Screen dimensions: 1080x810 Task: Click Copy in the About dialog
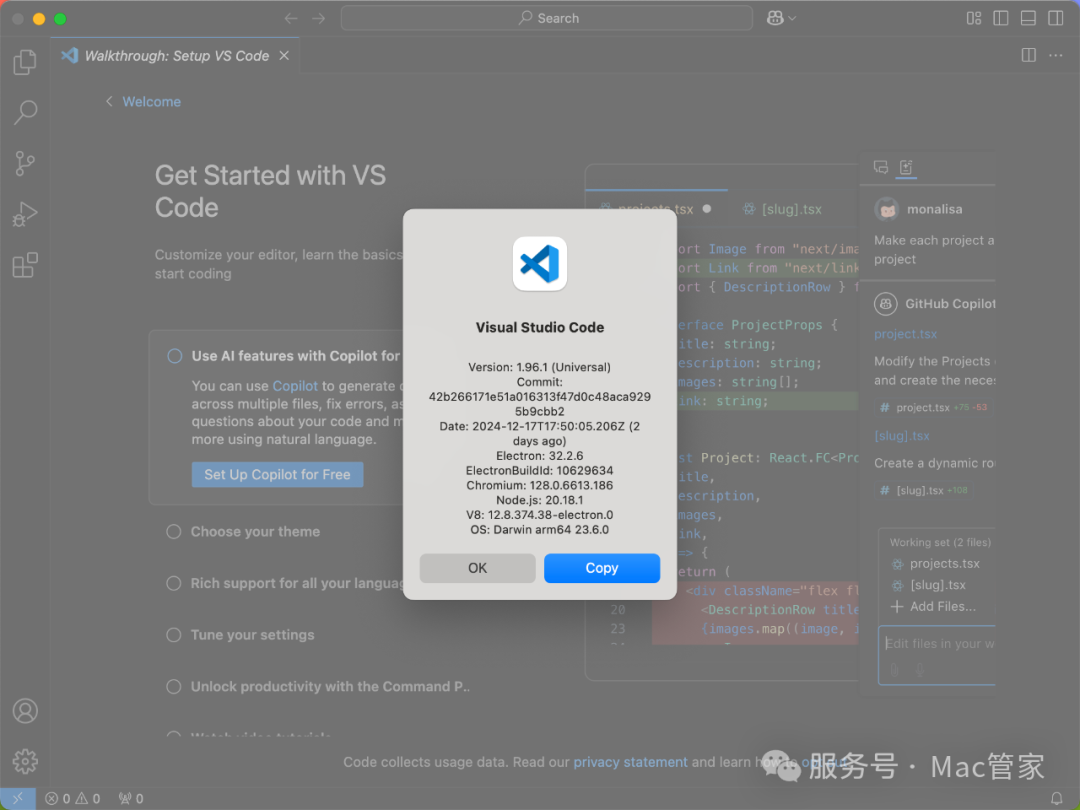pyautogui.click(x=602, y=568)
